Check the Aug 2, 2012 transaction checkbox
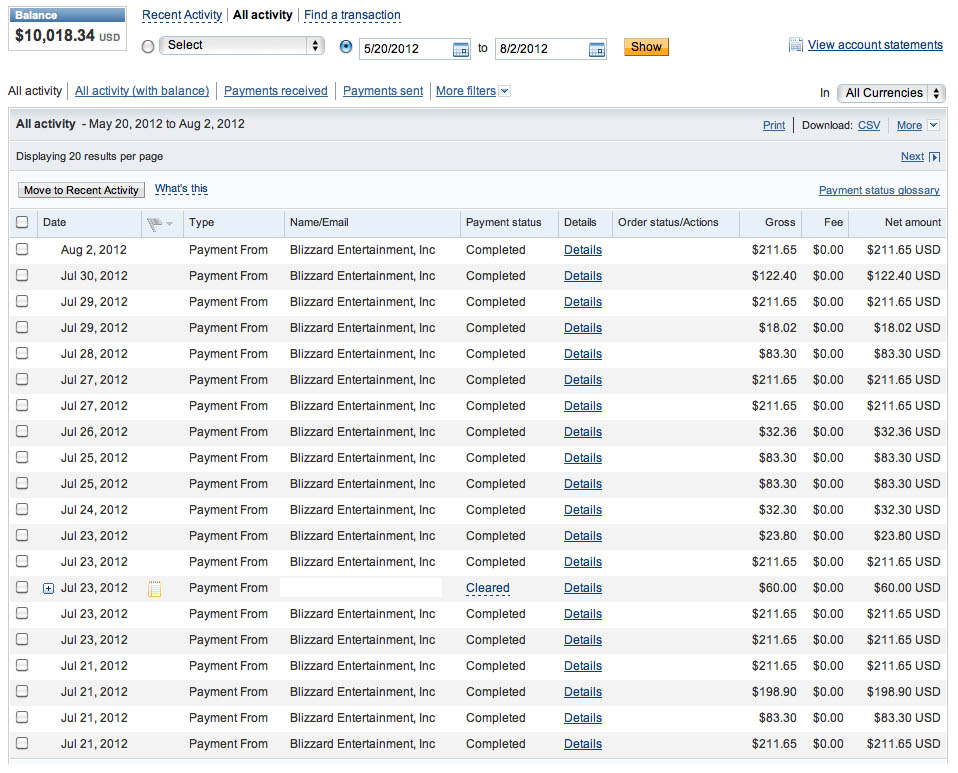 point(22,250)
